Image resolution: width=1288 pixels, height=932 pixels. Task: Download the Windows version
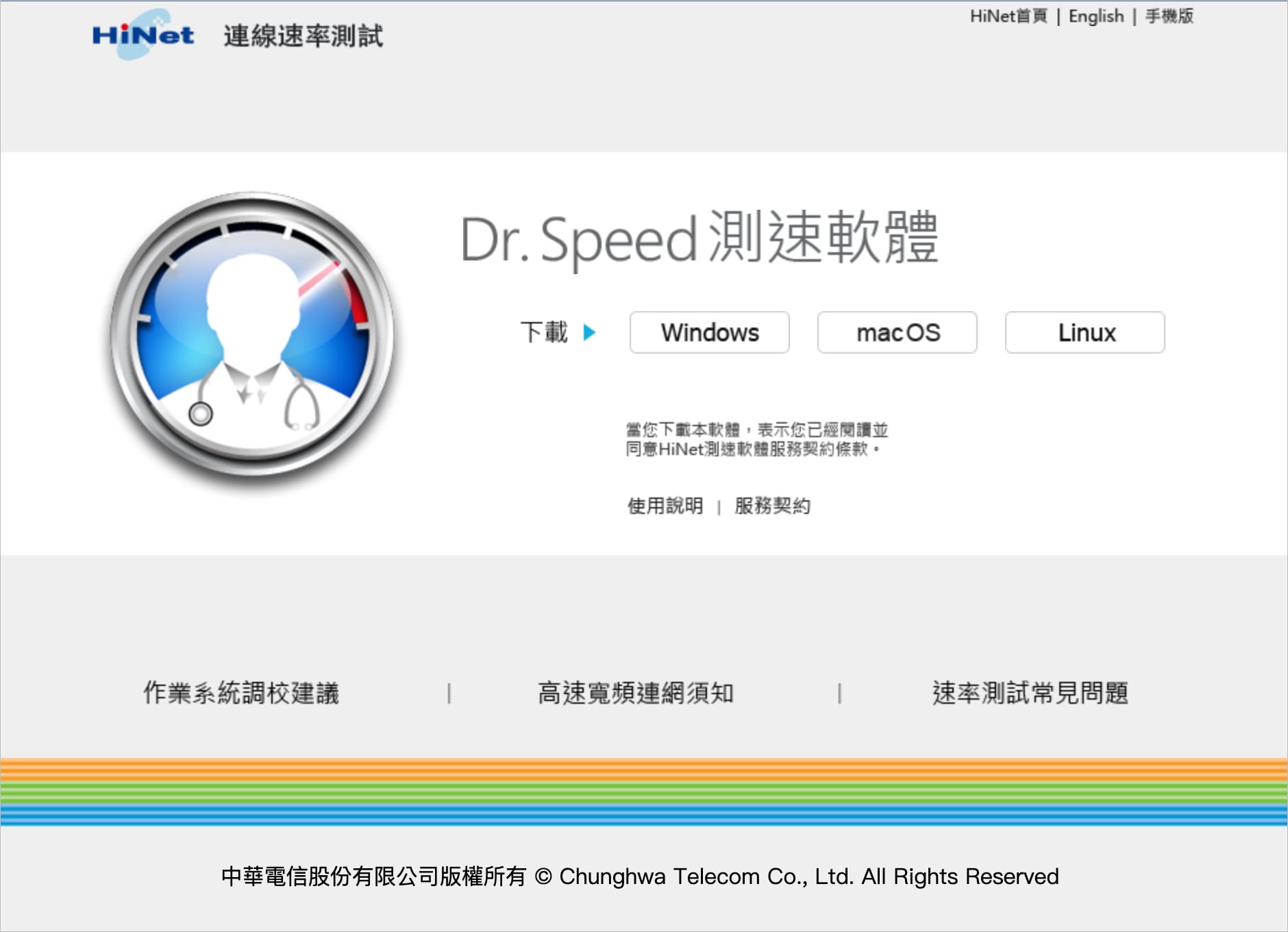pyautogui.click(x=710, y=332)
